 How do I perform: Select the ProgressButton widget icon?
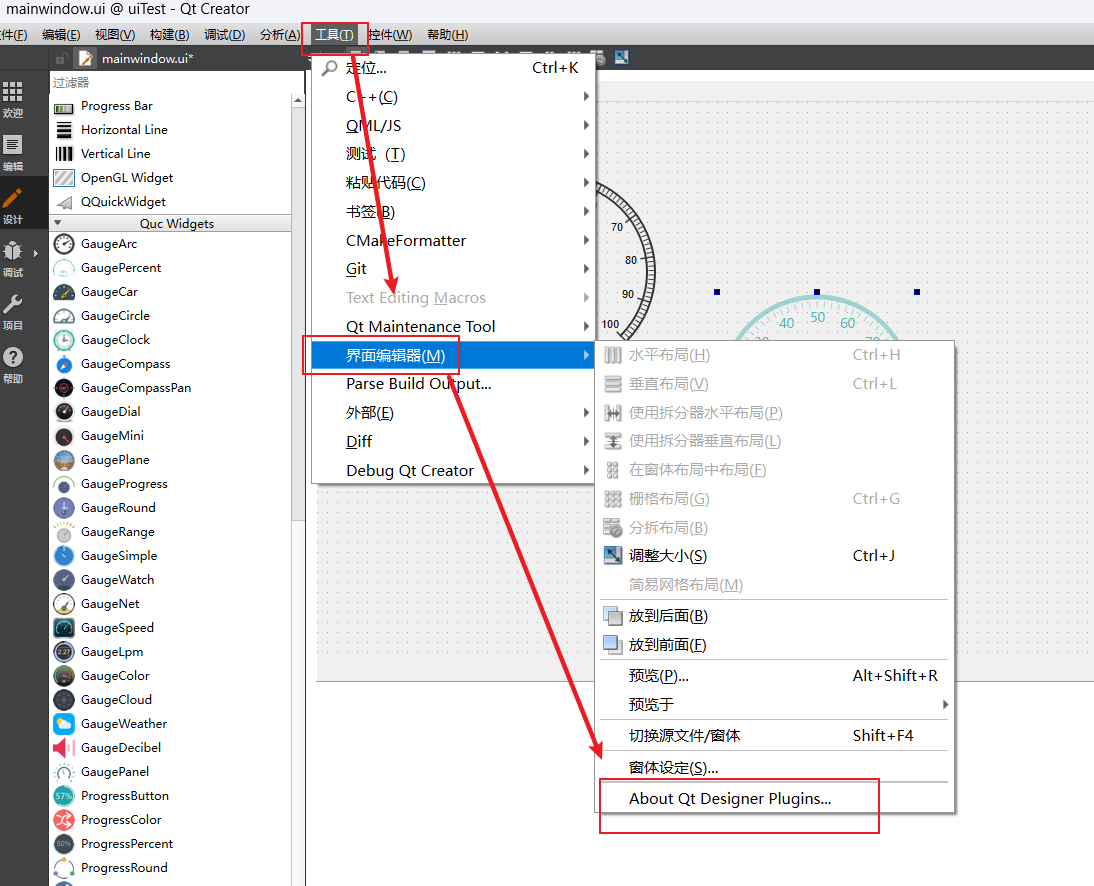[64, 796]
